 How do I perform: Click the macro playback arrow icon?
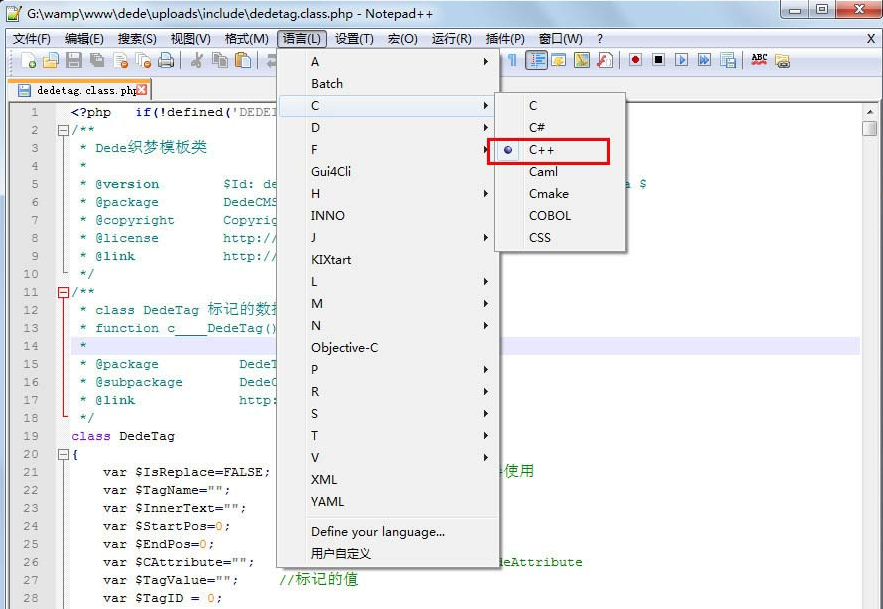[681, 61]
